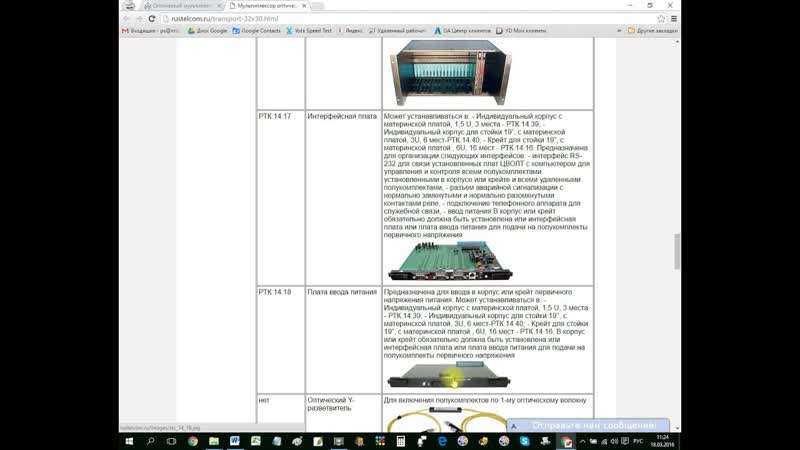
Task: Open a new browser tab
Action: pyautogui.click(x=318, y=6)
